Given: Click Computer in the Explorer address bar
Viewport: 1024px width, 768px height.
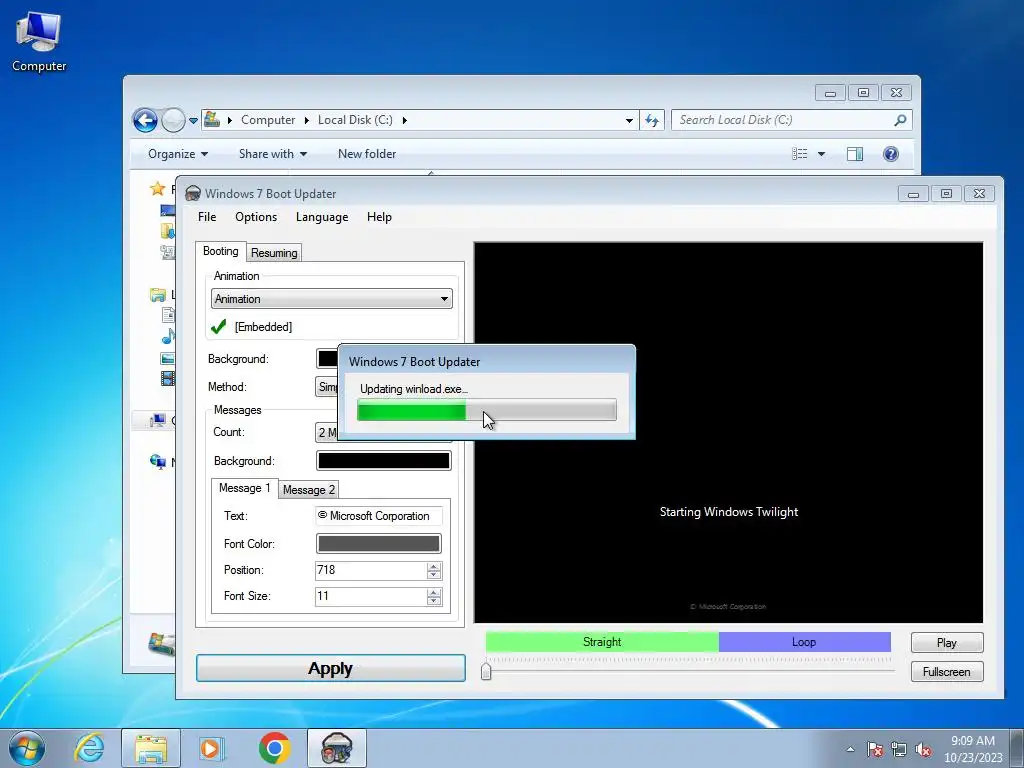Looking at the screenshot, I should (x=268, y=120).
